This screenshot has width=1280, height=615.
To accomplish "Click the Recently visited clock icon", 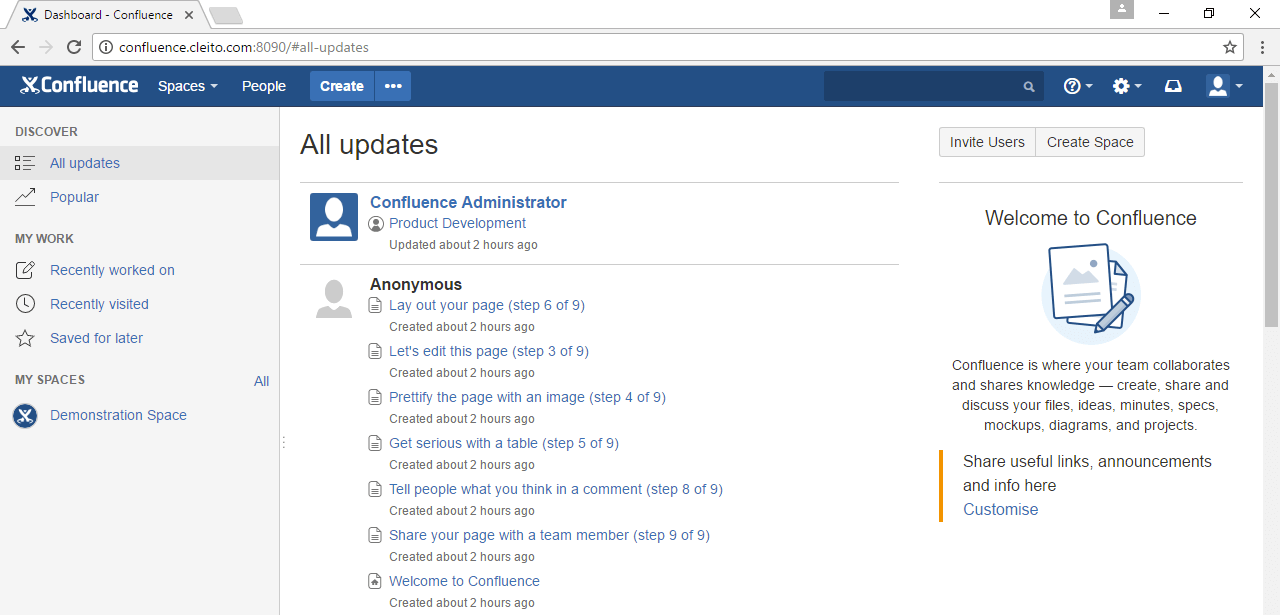I will tap(25, 304).
